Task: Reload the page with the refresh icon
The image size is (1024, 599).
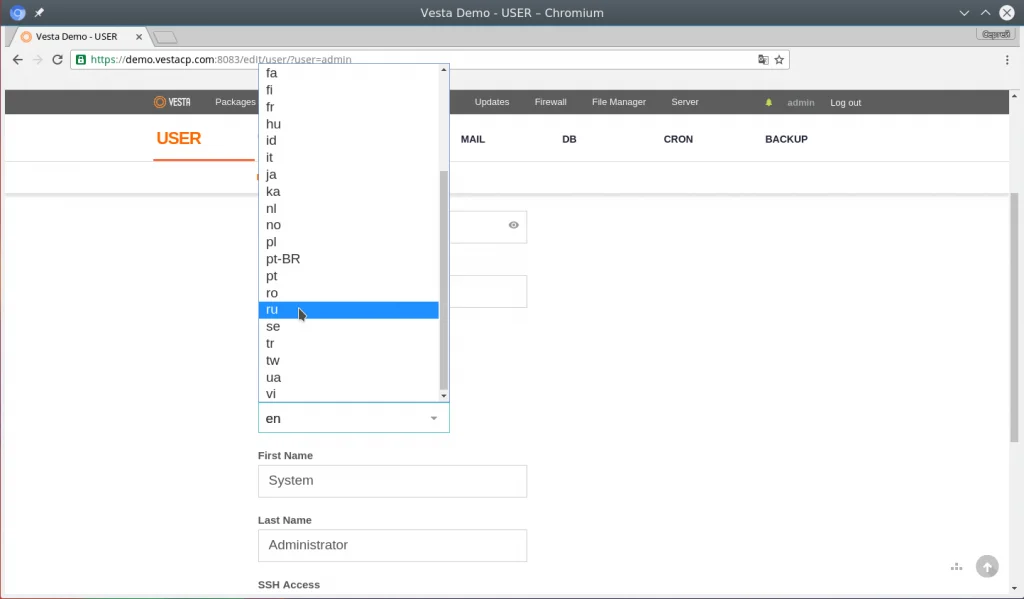Action: coord(57,59)
